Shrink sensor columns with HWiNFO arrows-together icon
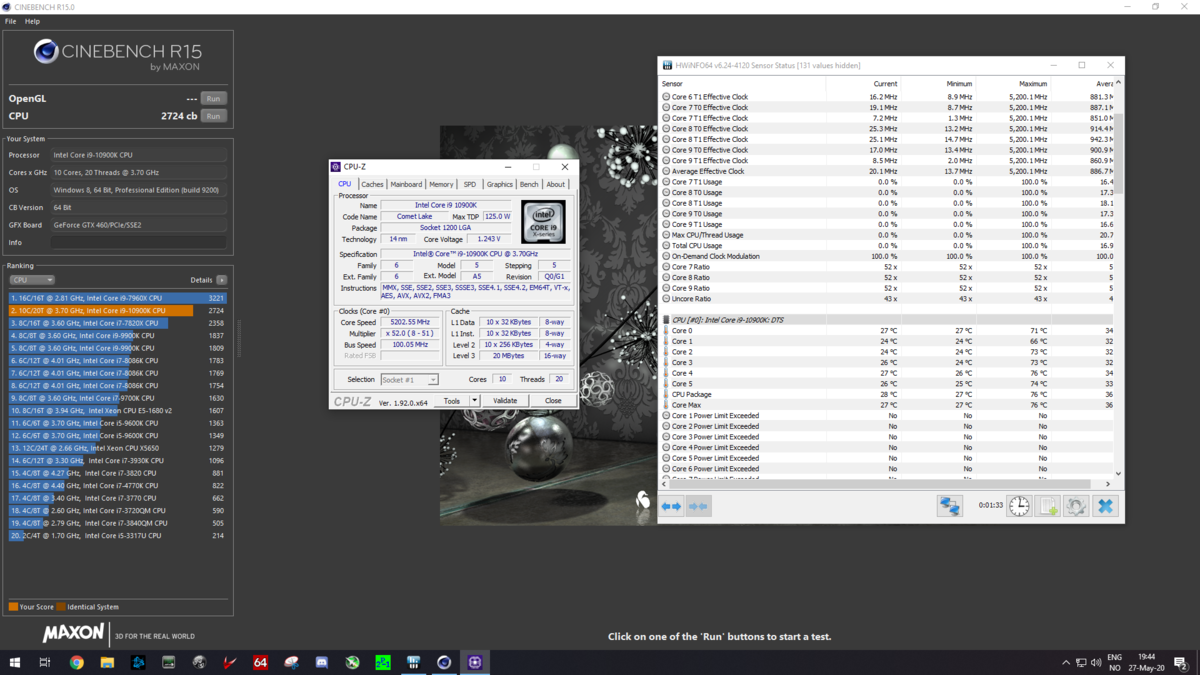Screen dimensions: 1200x675 click(x=698, y=506)
